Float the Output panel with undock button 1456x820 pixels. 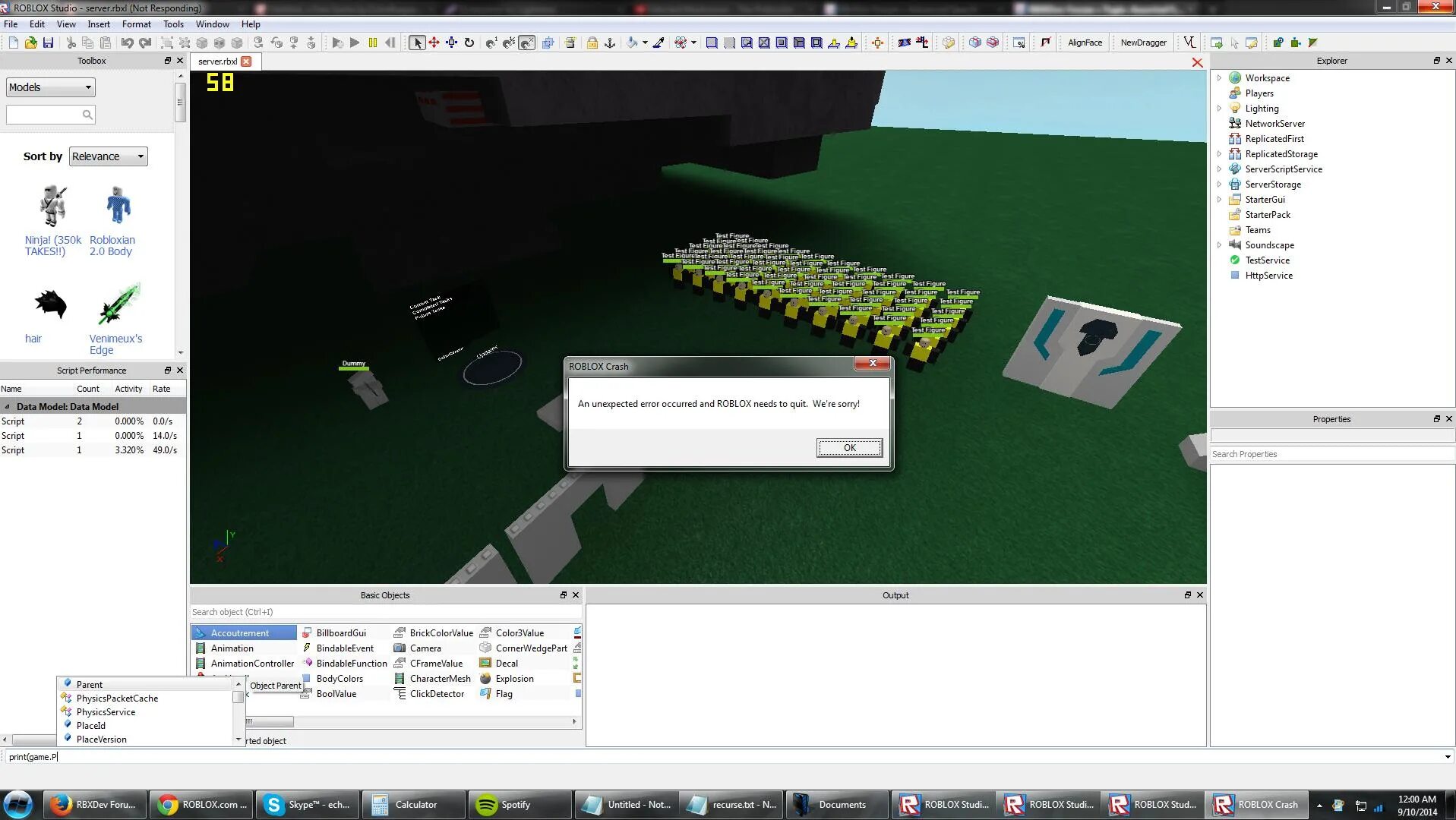pos(1187,595)
